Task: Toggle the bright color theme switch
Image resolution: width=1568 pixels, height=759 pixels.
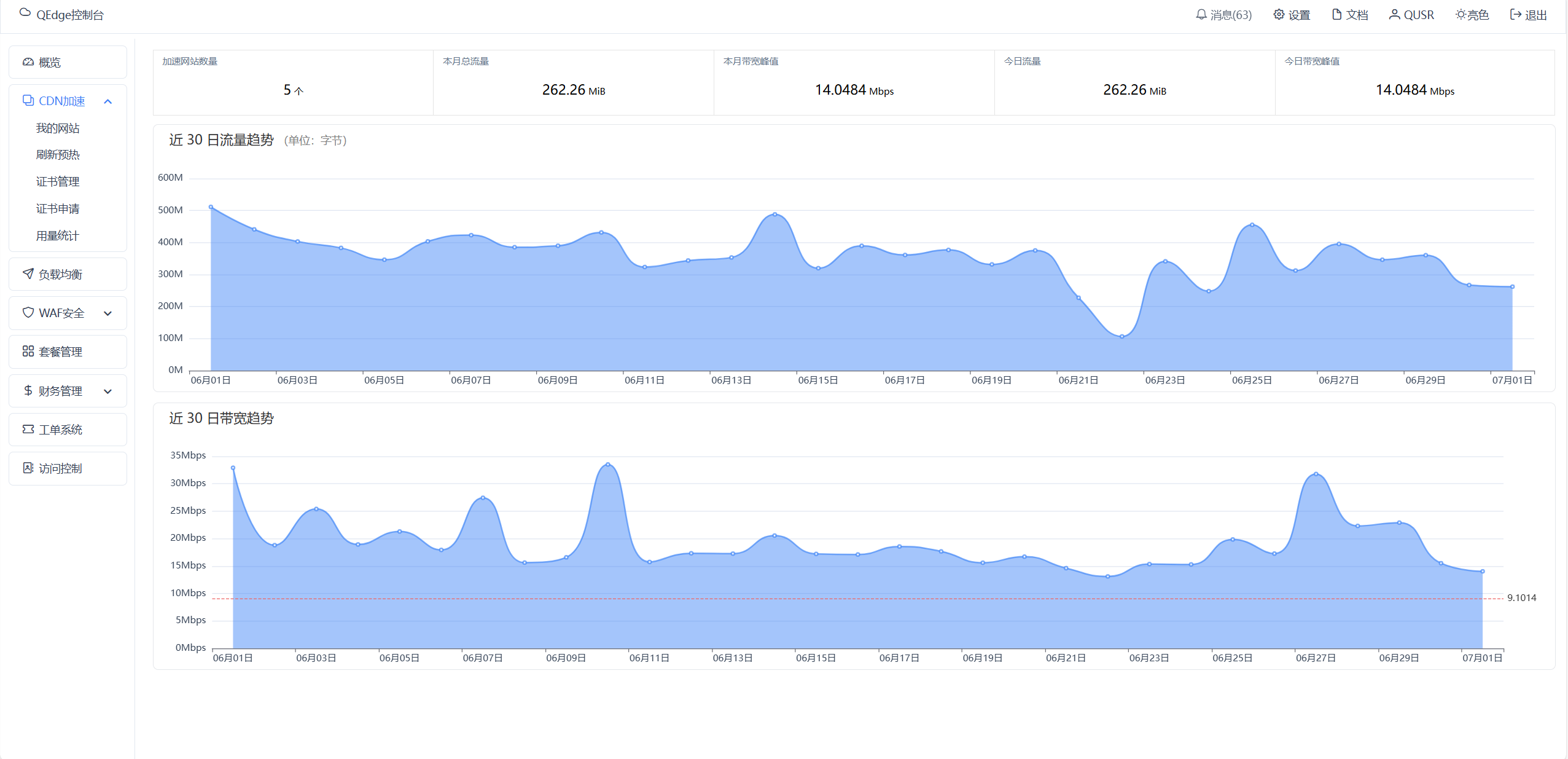Action: click(1472, 14)
